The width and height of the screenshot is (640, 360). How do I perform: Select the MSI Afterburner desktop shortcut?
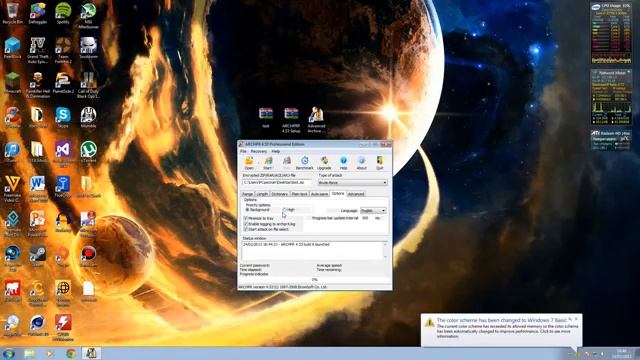(88, 15)
